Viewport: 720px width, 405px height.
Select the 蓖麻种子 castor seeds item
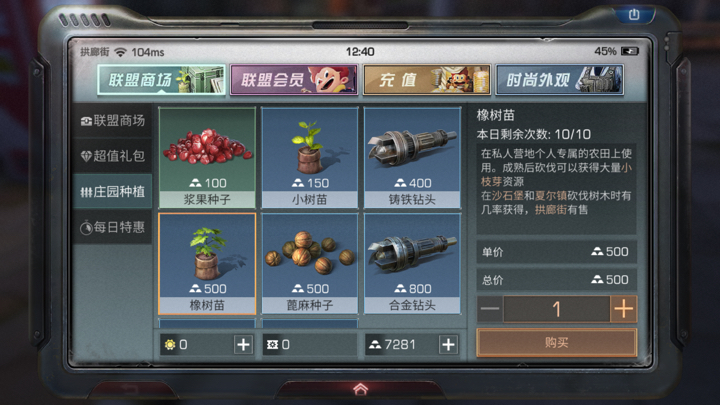coord(310,264)
